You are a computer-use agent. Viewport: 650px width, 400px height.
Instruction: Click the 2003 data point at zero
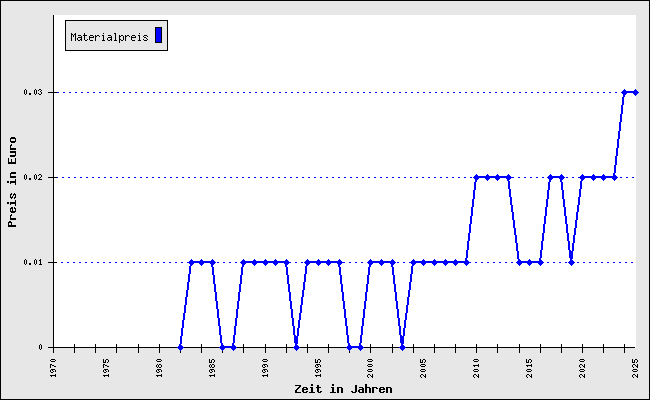pos(403,347)
